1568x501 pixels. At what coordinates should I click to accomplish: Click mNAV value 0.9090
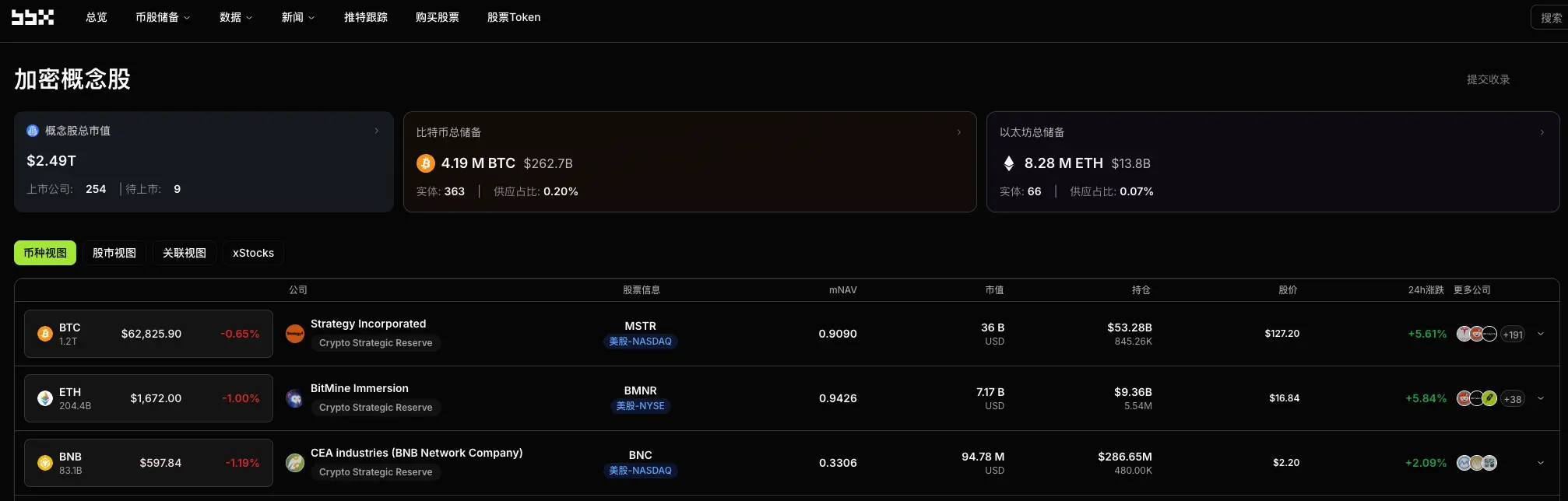[838, 334]
